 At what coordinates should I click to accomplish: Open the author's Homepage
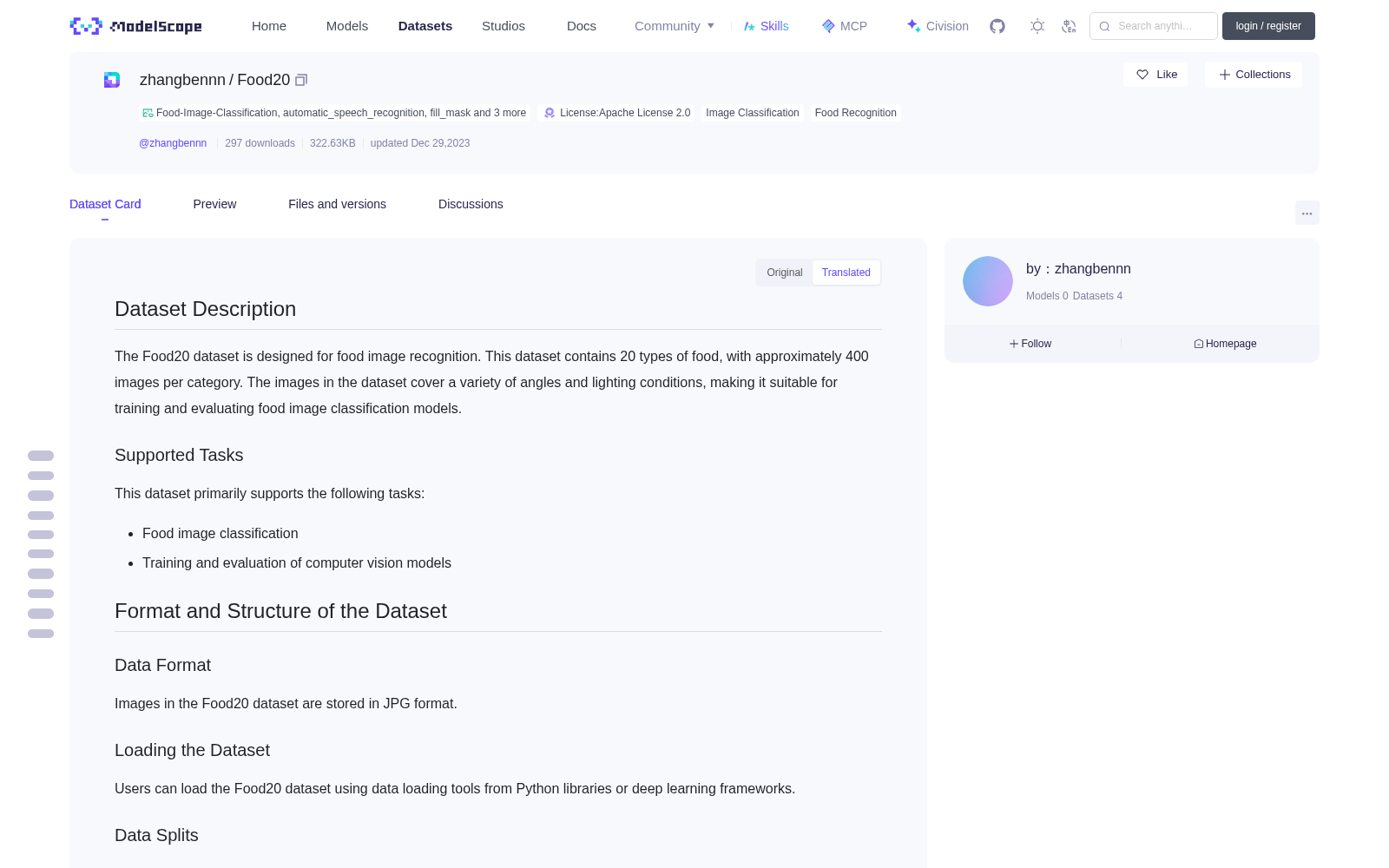[1225, 344]
